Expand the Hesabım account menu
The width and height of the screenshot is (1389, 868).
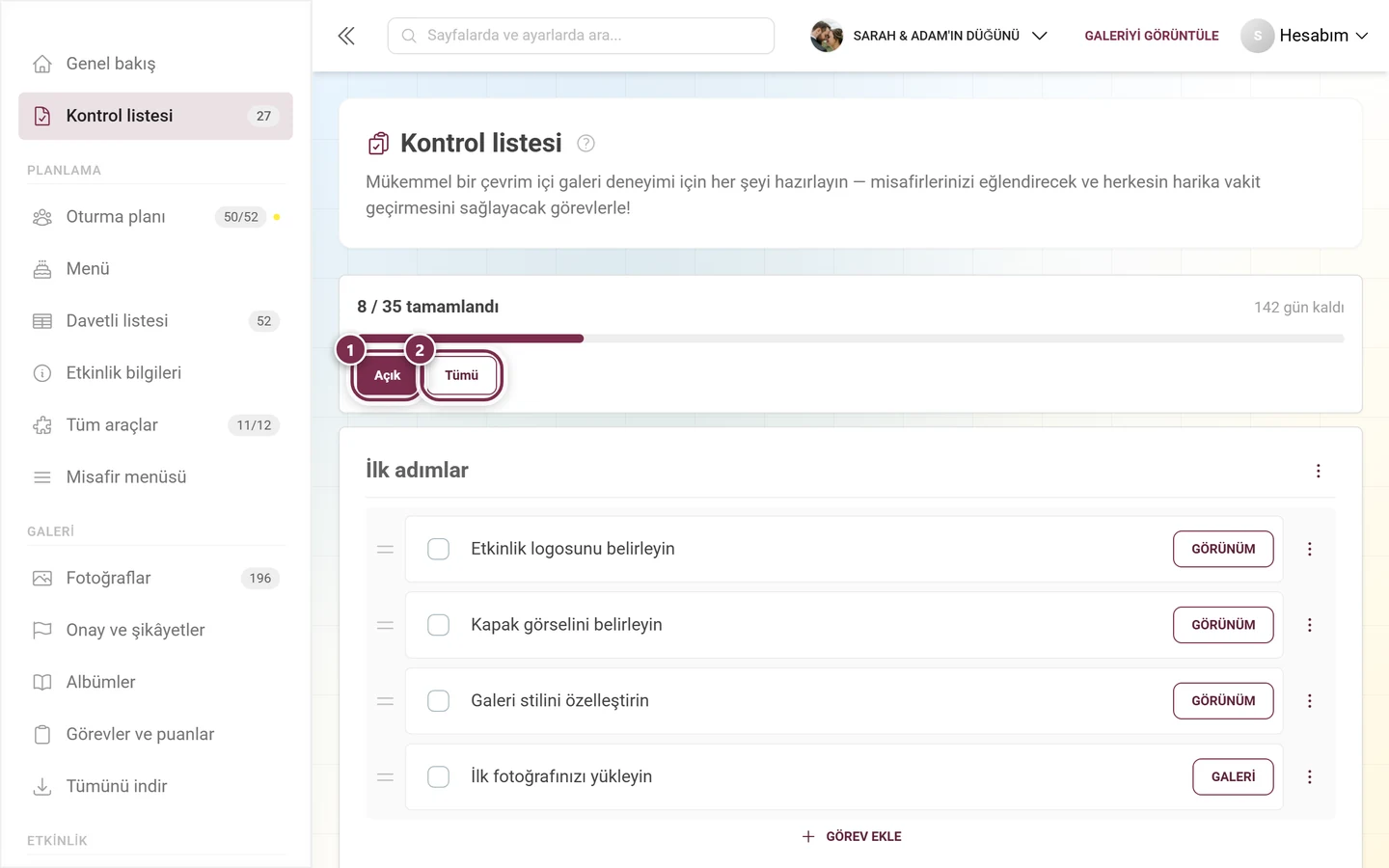click(1305, 36)
